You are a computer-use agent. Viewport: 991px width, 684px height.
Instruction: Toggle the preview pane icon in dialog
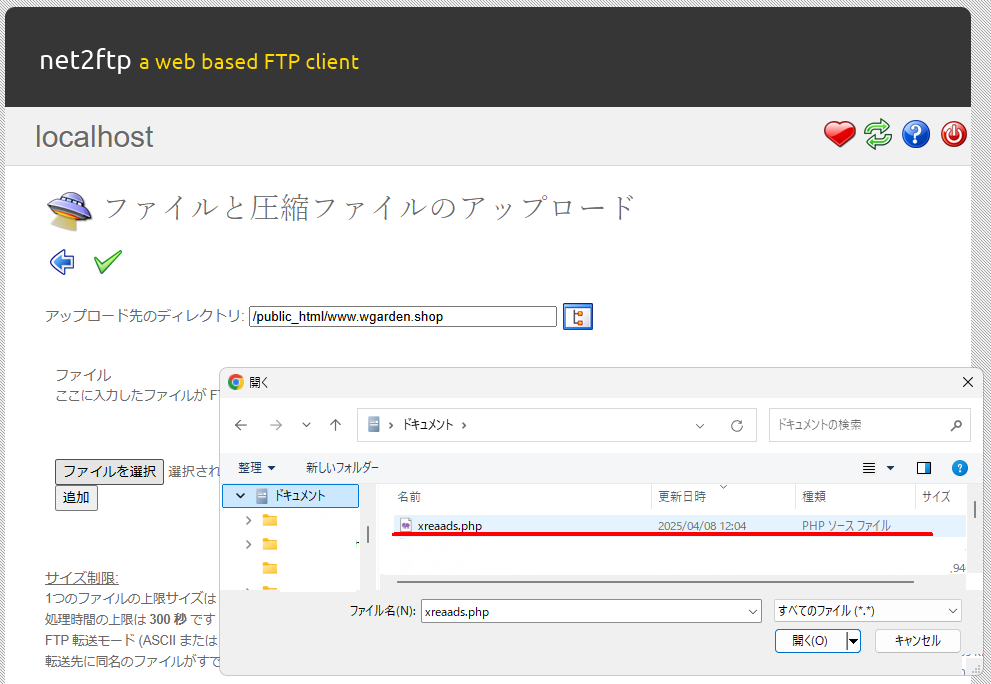pyautogui.click(x=923, y=468)
